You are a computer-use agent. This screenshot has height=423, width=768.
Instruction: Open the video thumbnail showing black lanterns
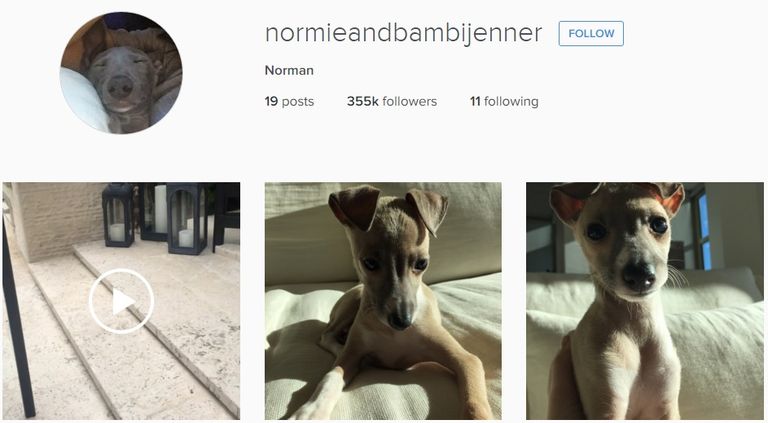pyautogui.click(x=121, y=301)
